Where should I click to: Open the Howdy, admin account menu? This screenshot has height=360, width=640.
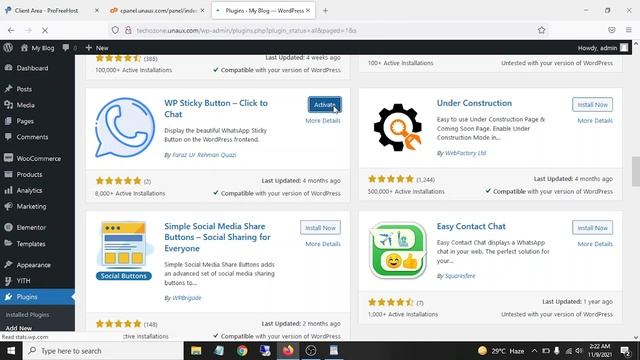(602, 48)
